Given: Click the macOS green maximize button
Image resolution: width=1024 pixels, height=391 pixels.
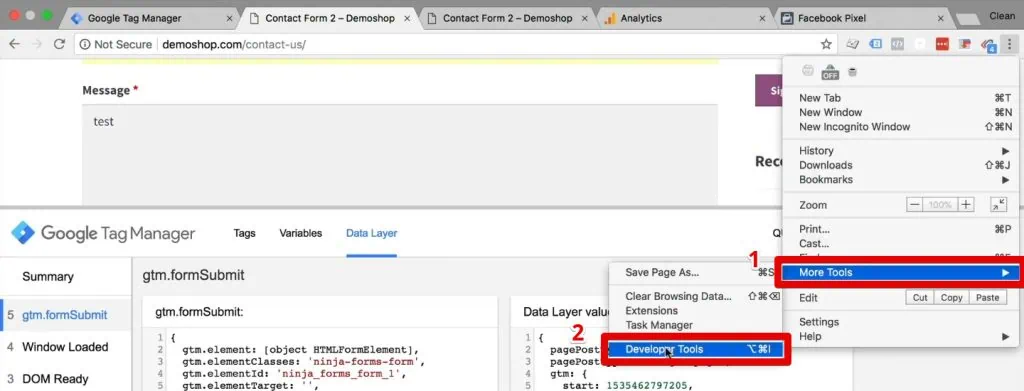Looking at the screenshot, I should (48, 16).
